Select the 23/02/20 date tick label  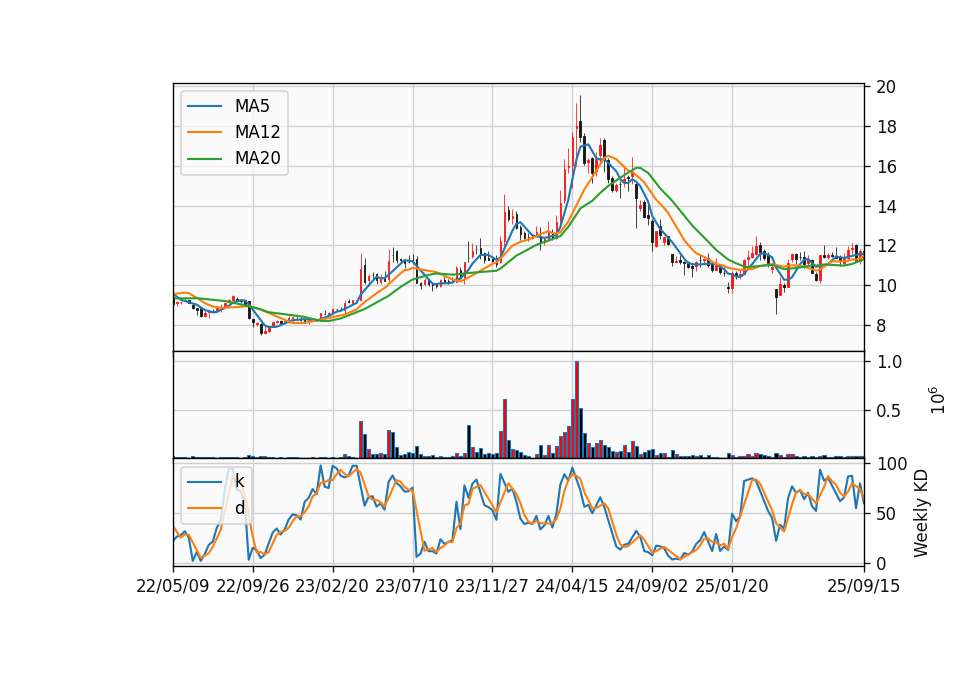tap(332, 586)
